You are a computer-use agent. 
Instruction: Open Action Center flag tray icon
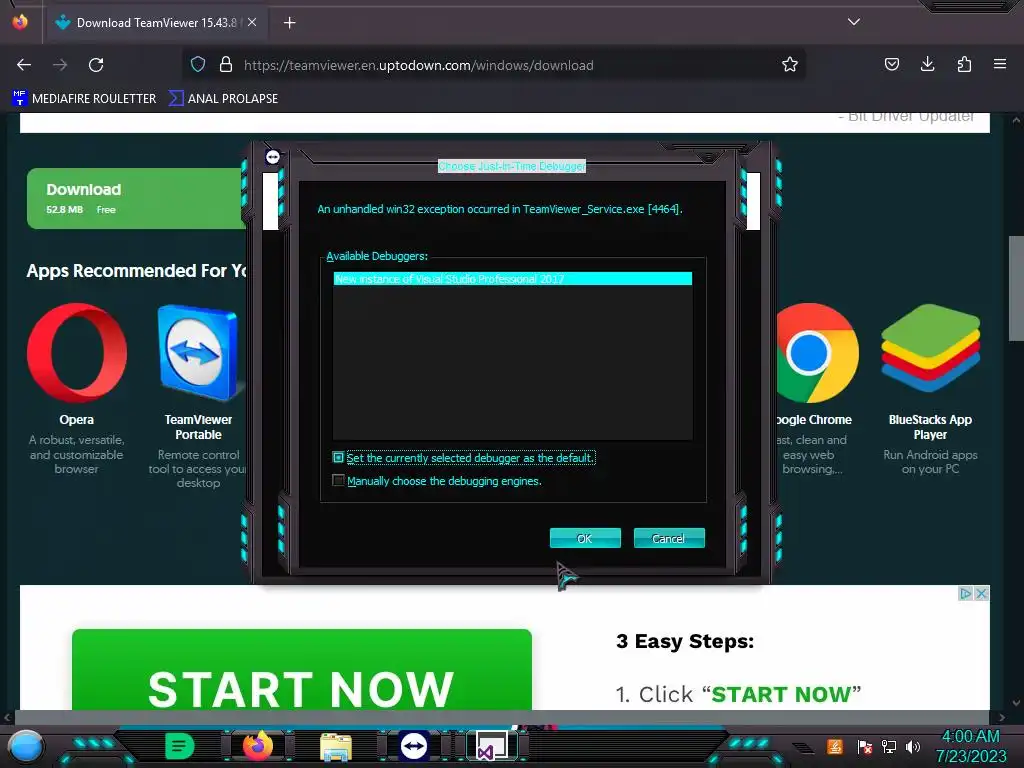tap(865, 746)
